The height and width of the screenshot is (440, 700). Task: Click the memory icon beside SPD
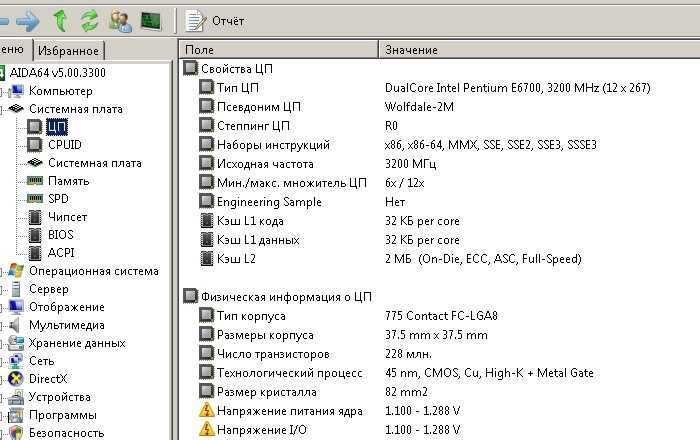pyautogui.click(x=35, y=199)
